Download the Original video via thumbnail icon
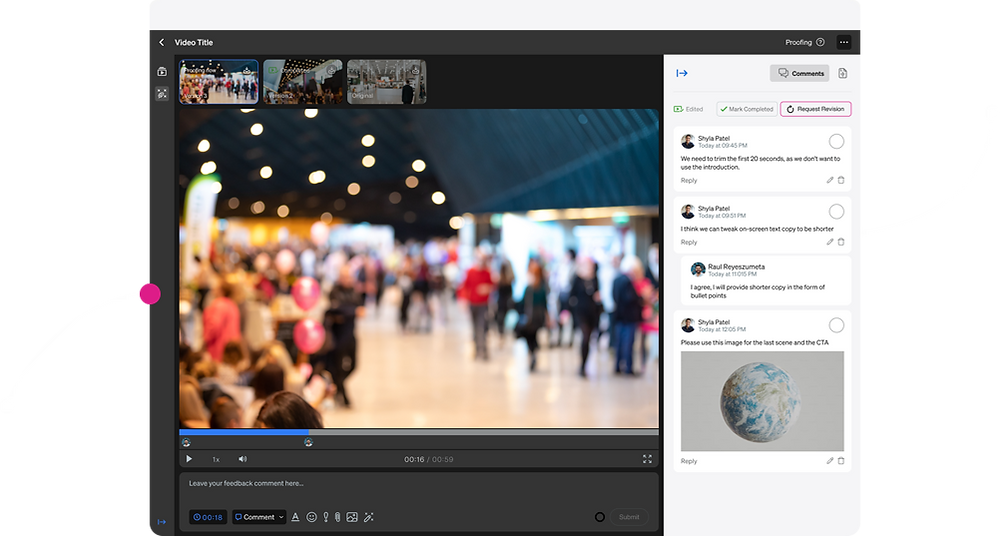This screenshot has width=1000, height=536. tap(416, 70)
